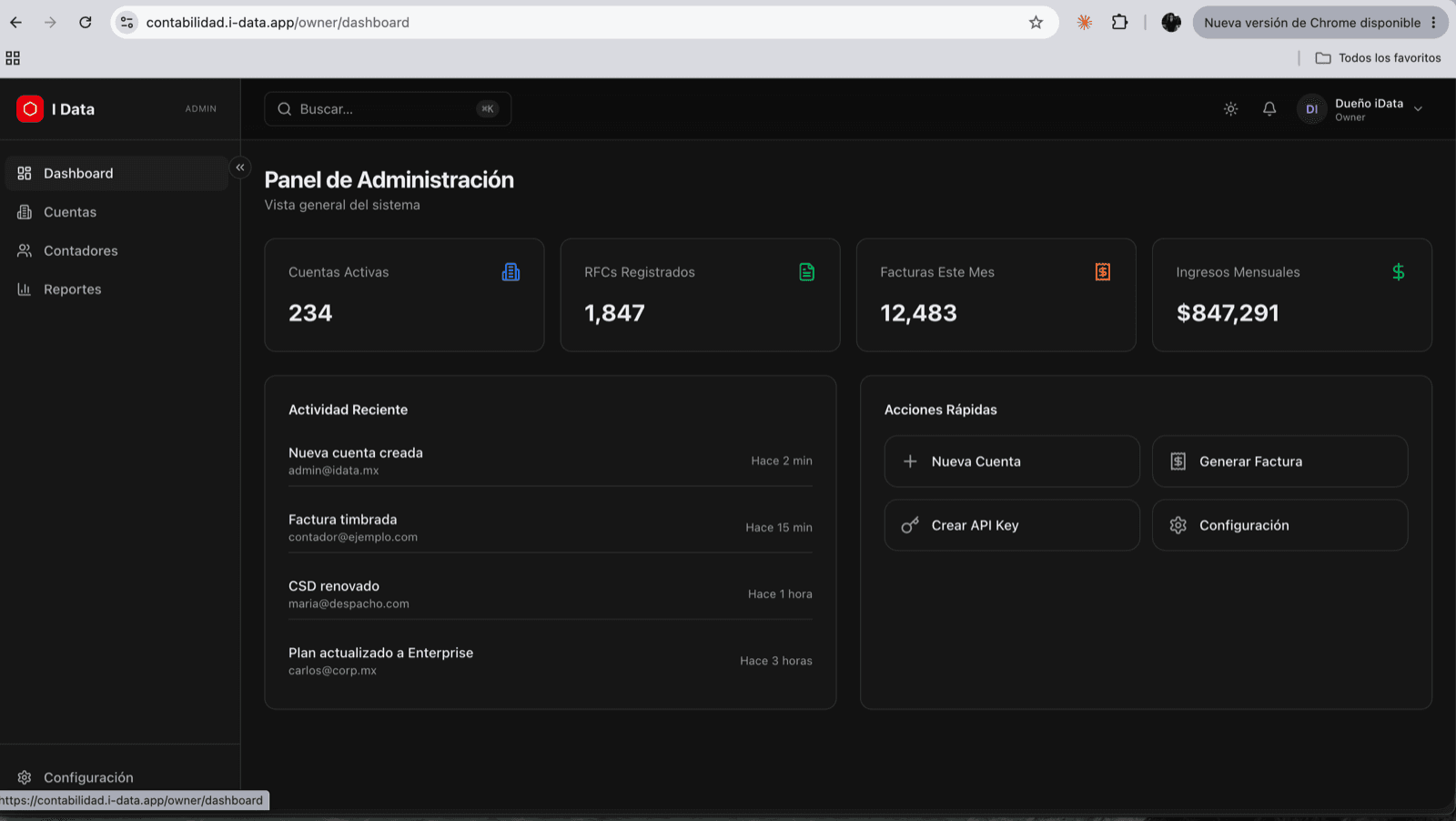1456x821 pixels.
Task: Click the Ingresos Mensuales dollar icon
Action: [1399, 272]
